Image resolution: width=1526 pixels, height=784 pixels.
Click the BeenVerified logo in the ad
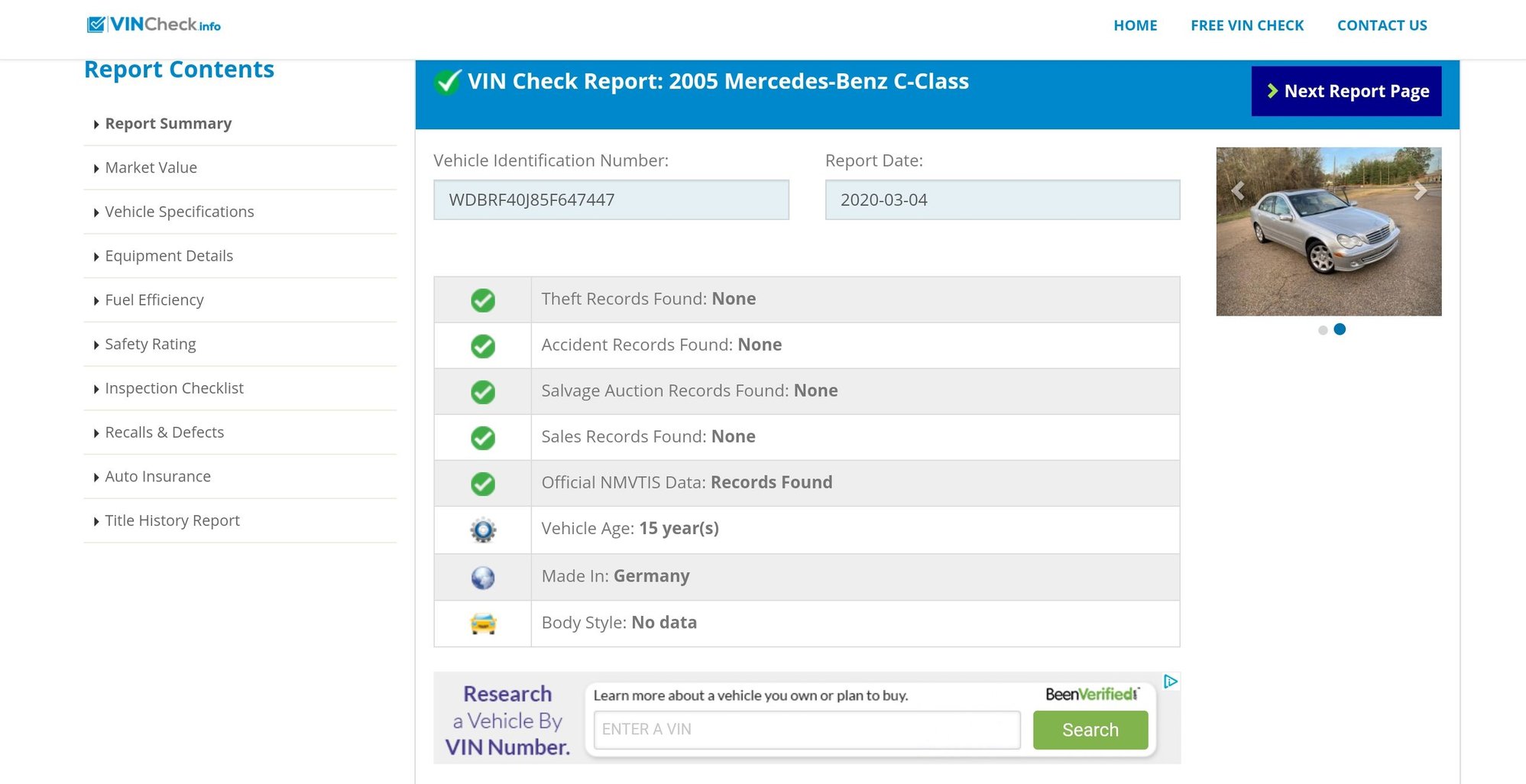1092,694
